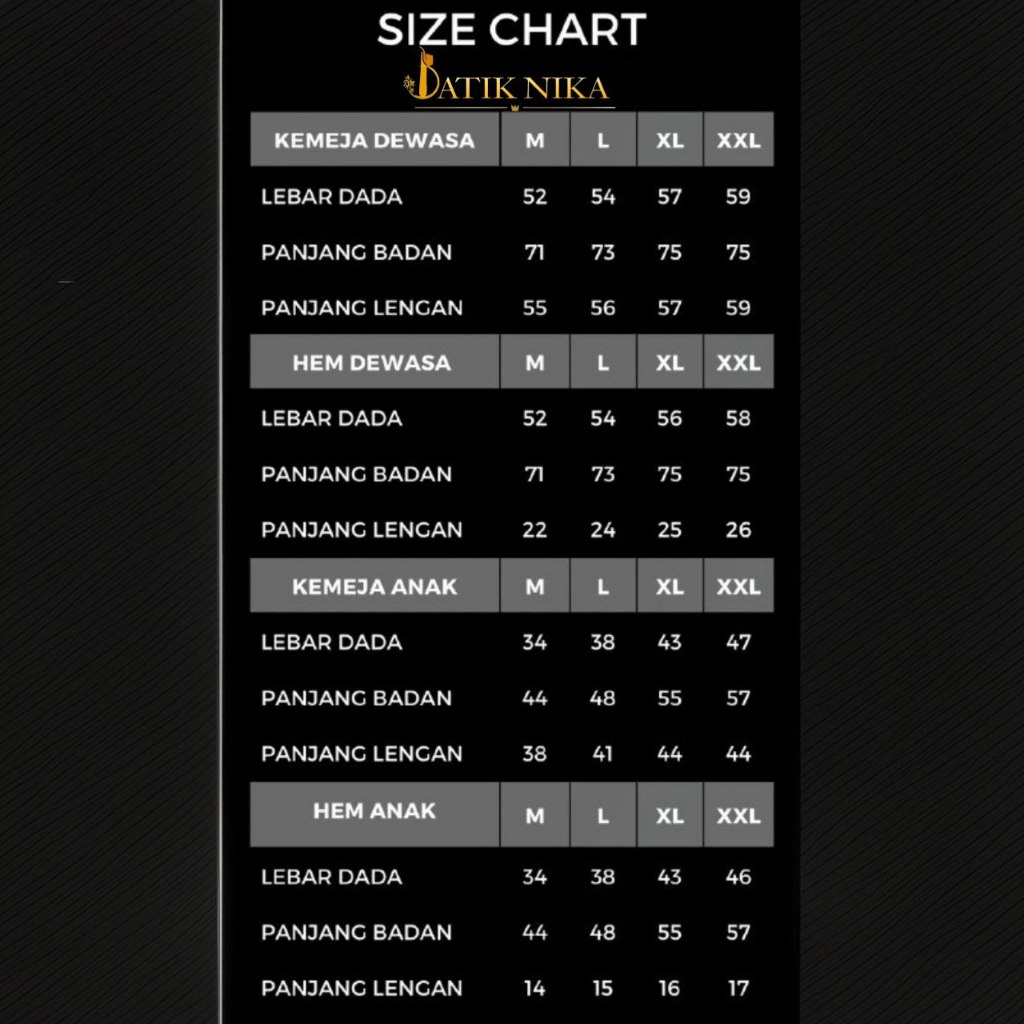Click Kemeja Dewasa Lebar Dada XL value 57
The width and height of the screenshot is (1024, 1024).
(670, 197)
